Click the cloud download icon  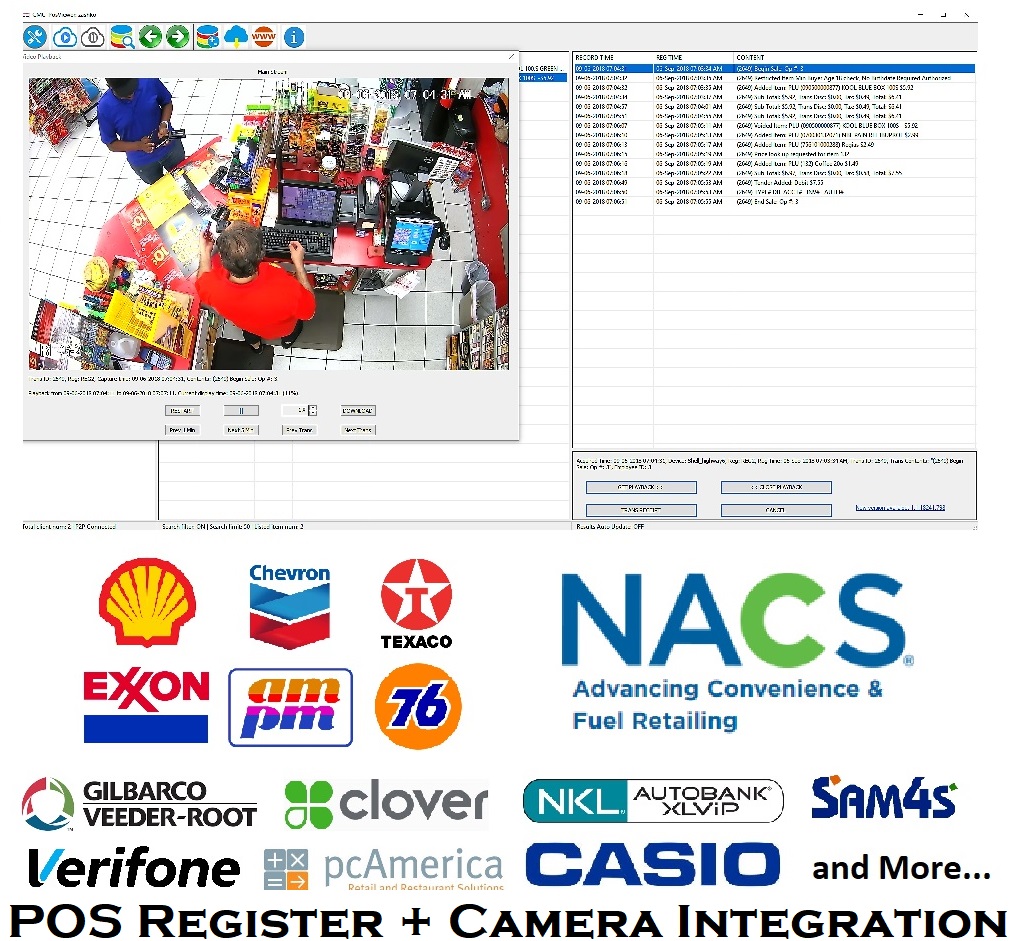pos(236,37)
